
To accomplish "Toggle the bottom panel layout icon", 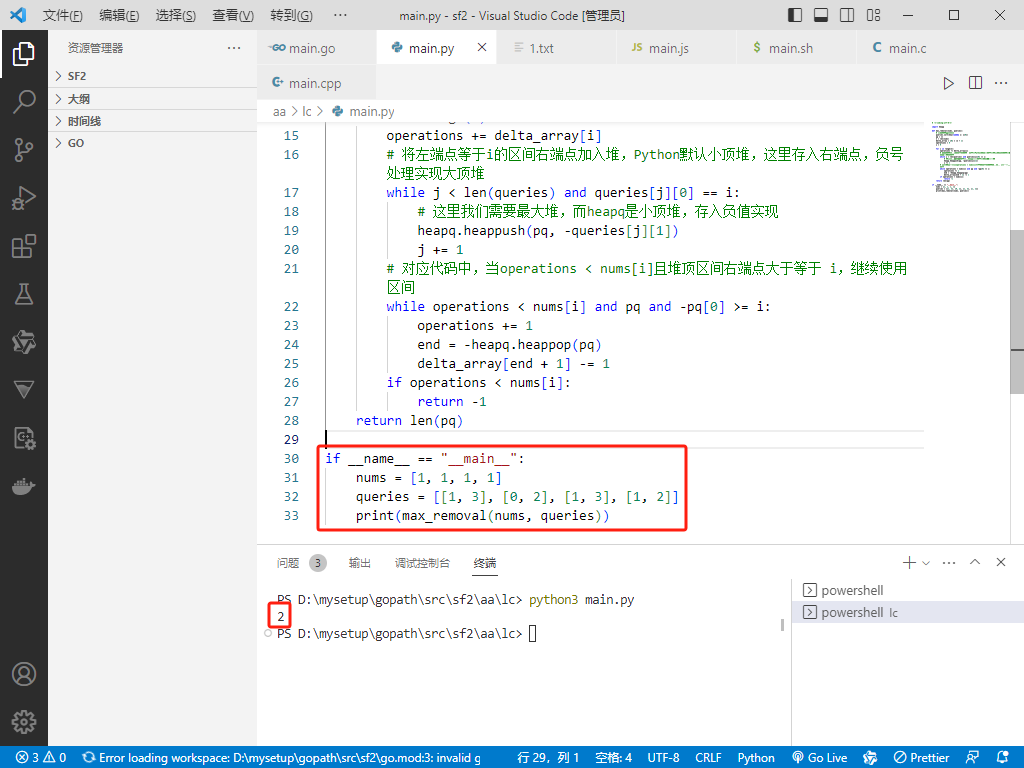I will pyautogui.click(x=821, y=15).
